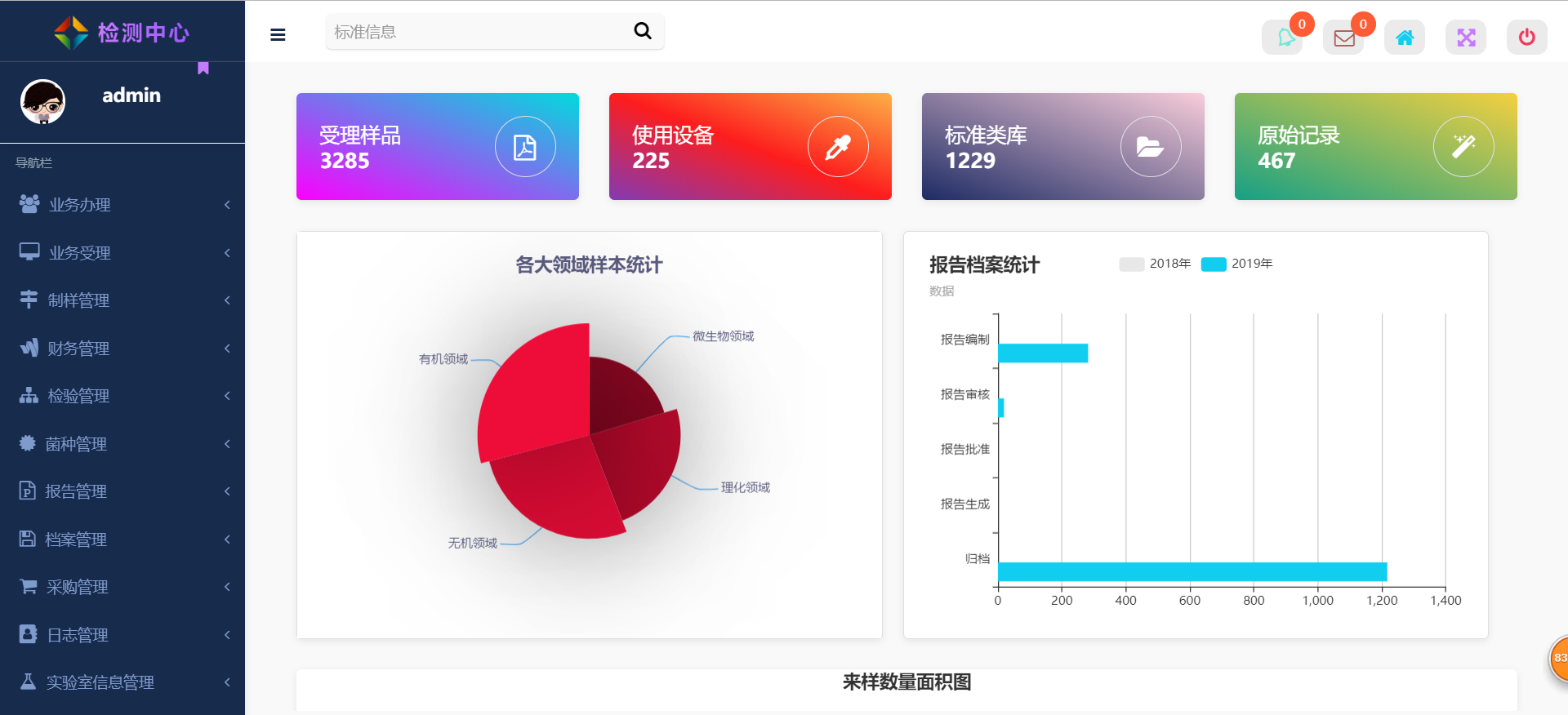Click the admin username link
Image resolution: width=1568 pixels, height=715 pixels.
click(131, 95)
